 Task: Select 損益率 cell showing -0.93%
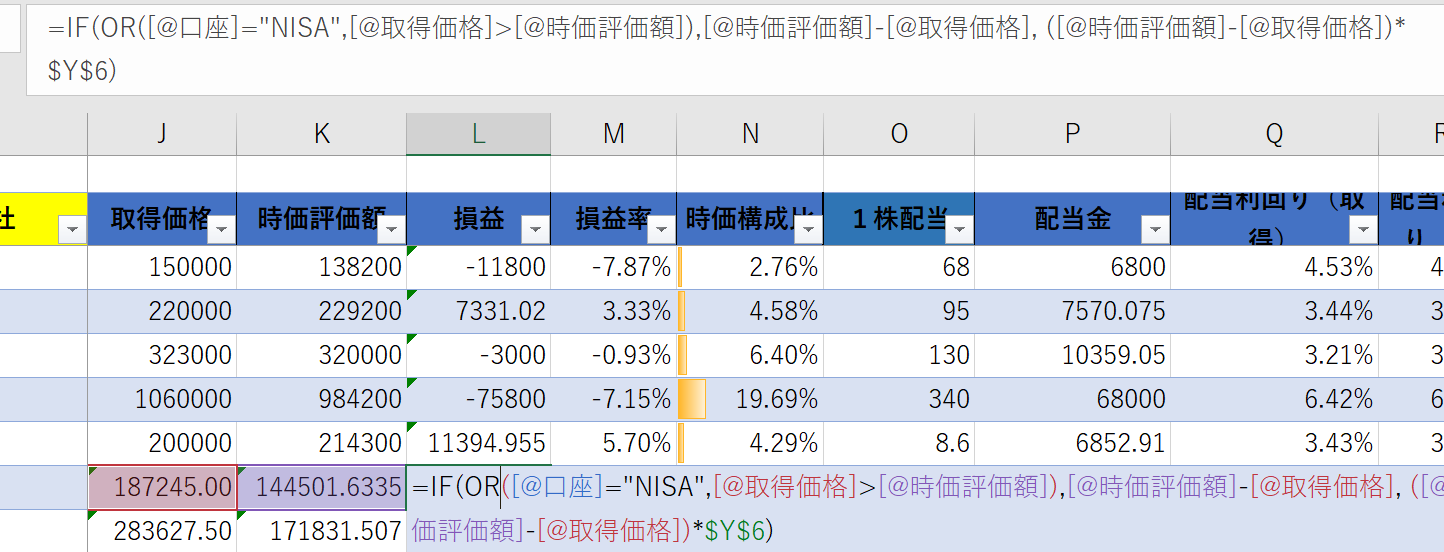[613, 355]
